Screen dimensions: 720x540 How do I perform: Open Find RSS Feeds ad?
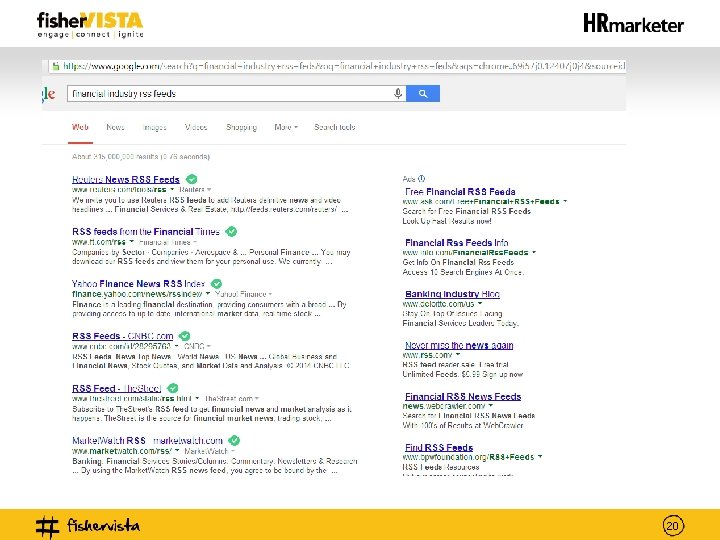[439, 447]
